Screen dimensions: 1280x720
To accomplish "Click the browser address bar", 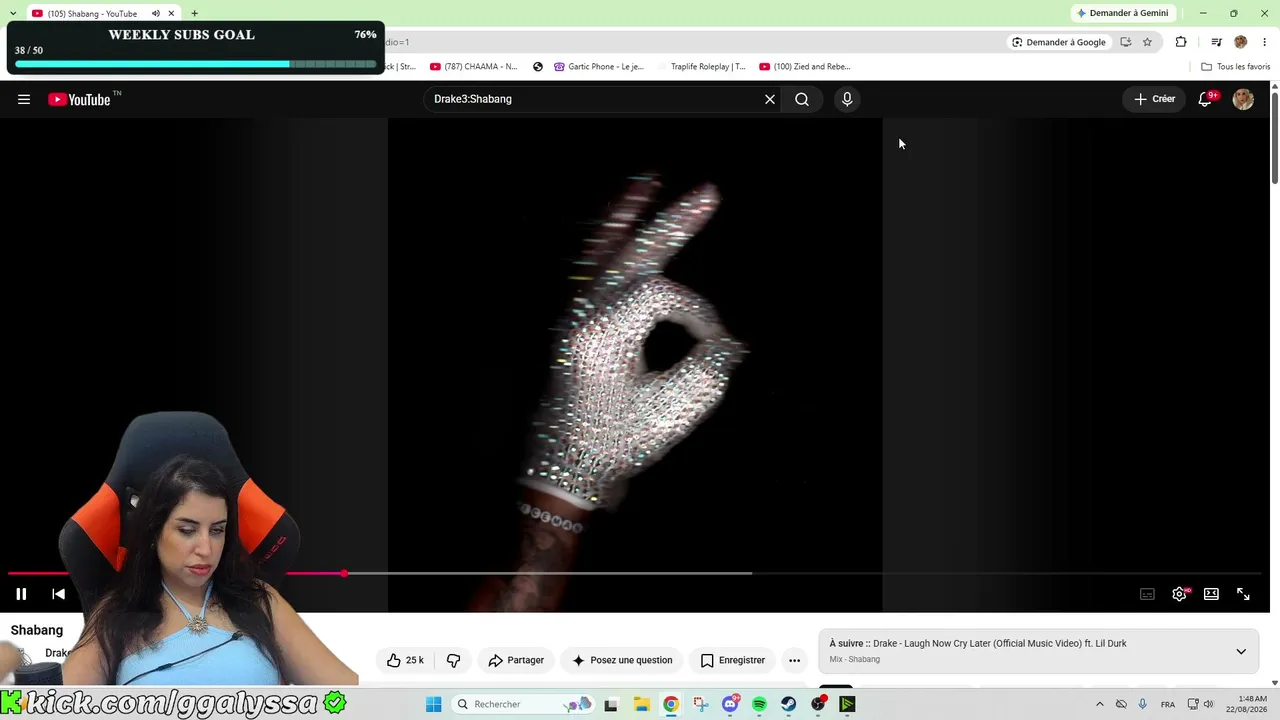I will pos(695,42).
